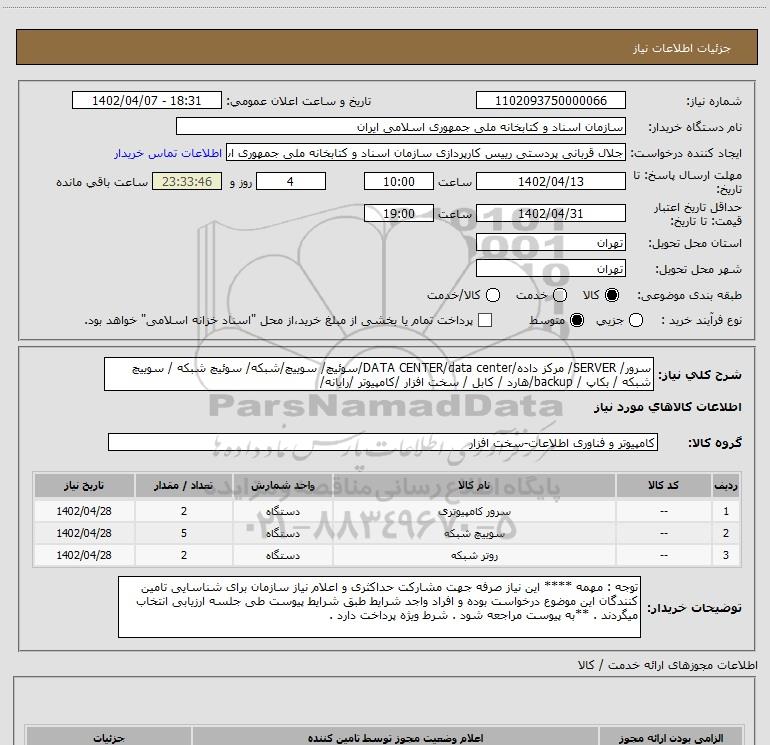This screenshot has height=745, width=770.
Task: Choose متوسط purchase process type
Action: [577, 320]
